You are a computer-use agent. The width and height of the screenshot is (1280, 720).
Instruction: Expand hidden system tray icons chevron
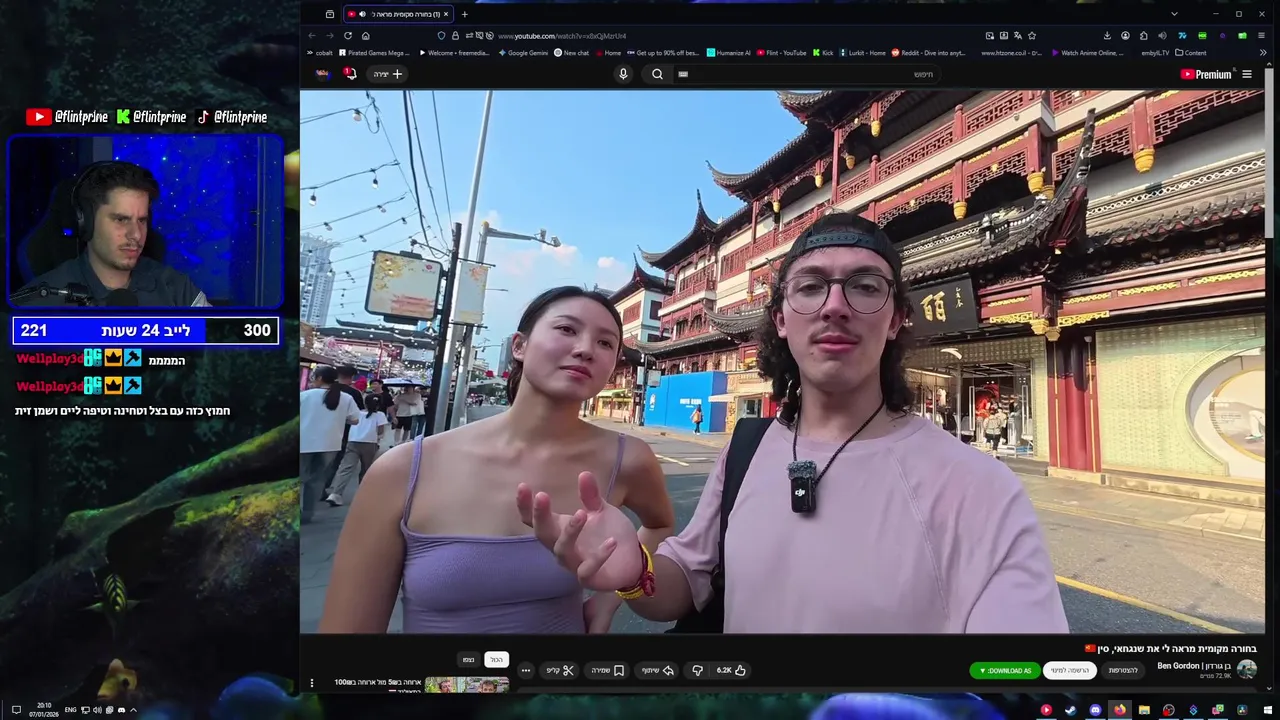[133, 710]
